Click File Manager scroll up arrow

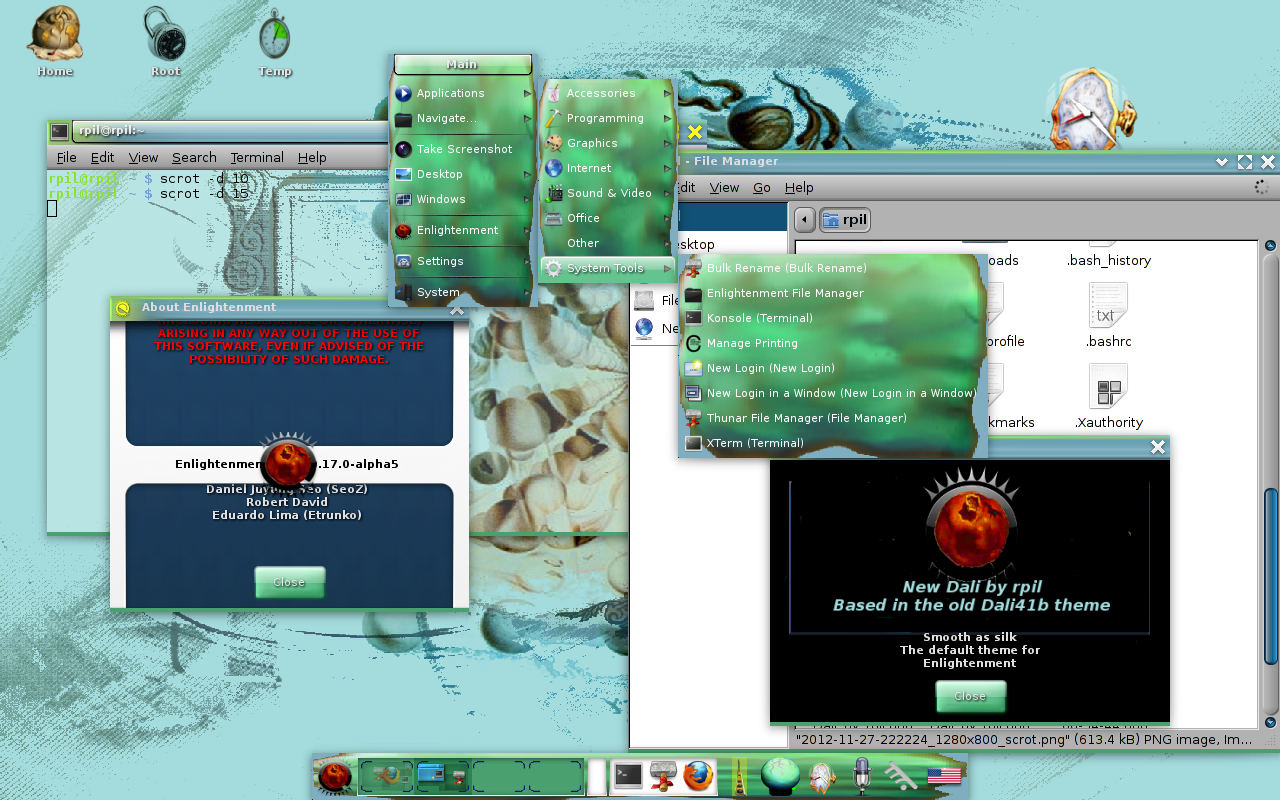pos(1270,246)
